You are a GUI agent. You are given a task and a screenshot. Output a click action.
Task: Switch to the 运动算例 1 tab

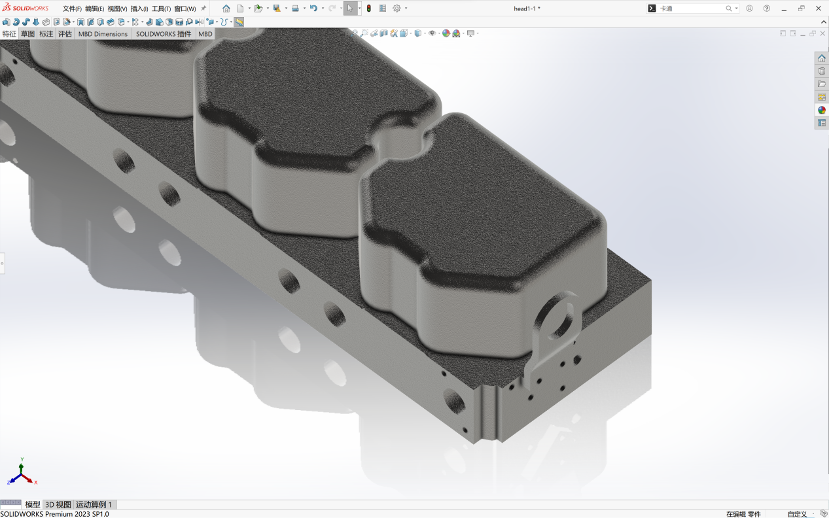[94, 504]
